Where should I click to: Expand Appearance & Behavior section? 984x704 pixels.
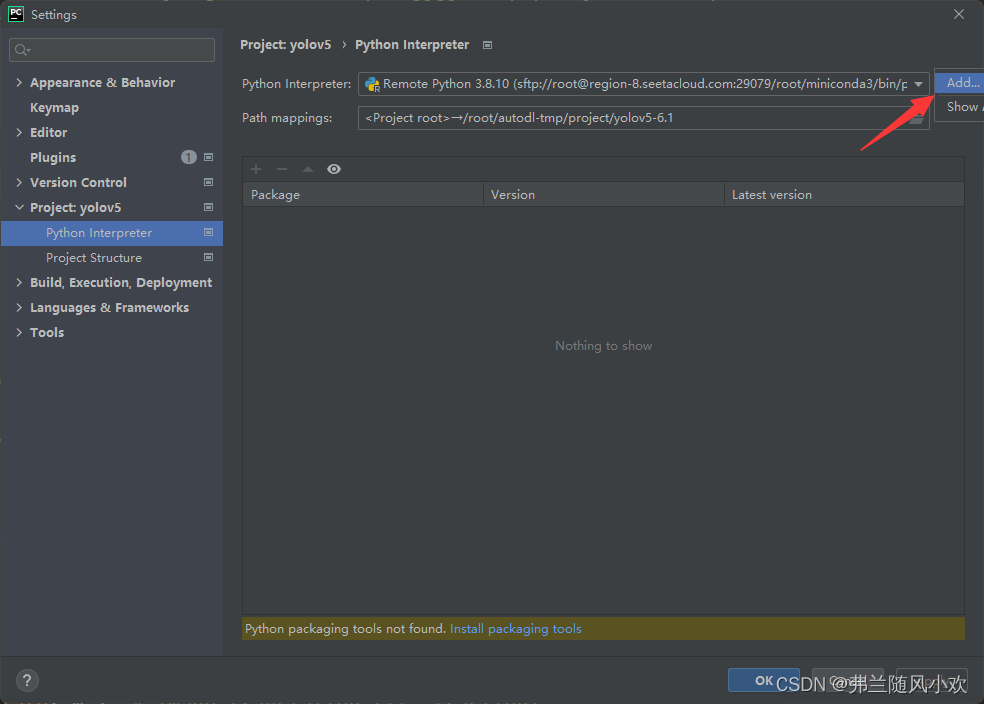click(19, 82)
